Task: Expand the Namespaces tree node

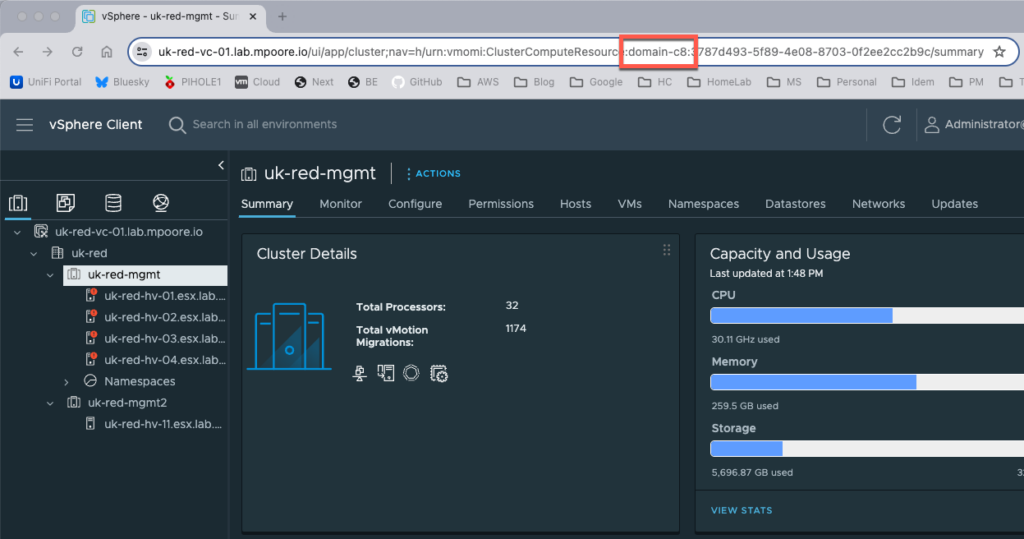Action: 66,382
